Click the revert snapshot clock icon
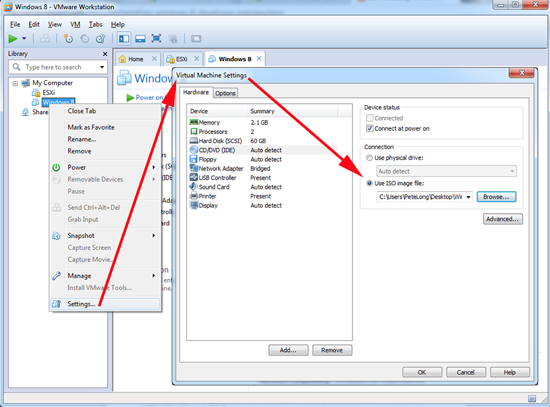 [x=85, y=39]
